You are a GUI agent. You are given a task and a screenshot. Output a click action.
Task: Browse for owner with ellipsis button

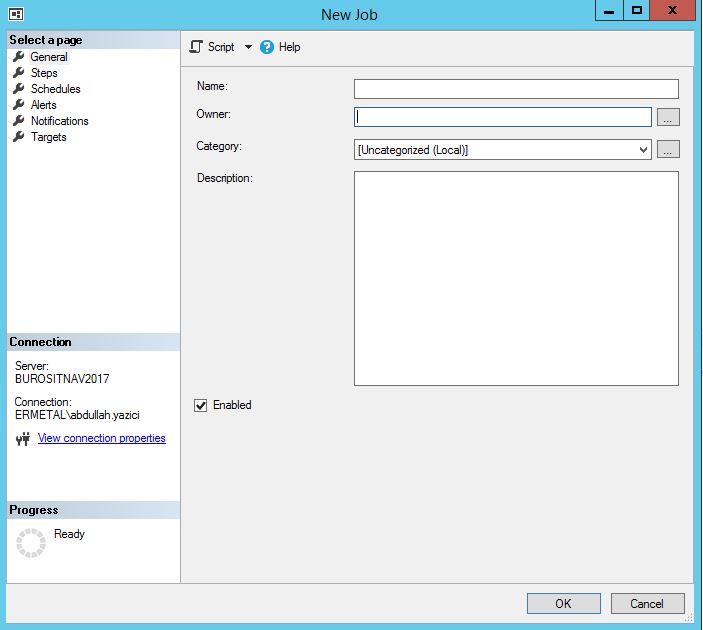coord(669,117)
